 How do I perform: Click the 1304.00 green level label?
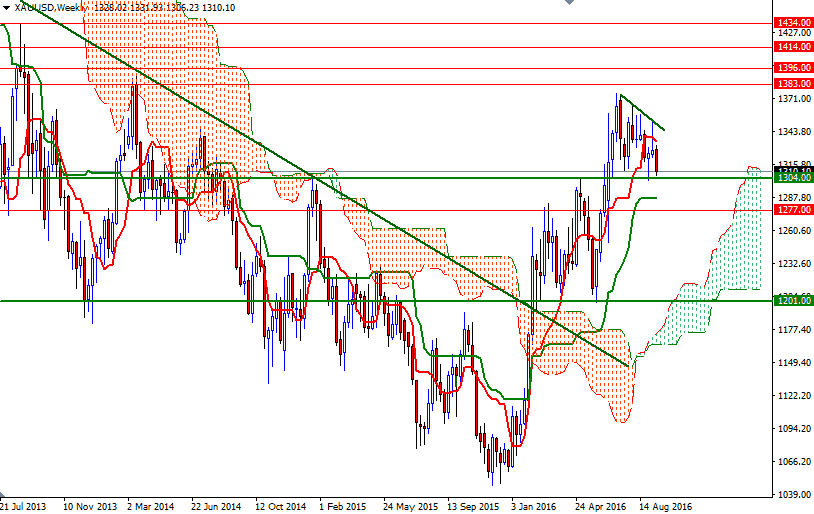click(793, 178)
